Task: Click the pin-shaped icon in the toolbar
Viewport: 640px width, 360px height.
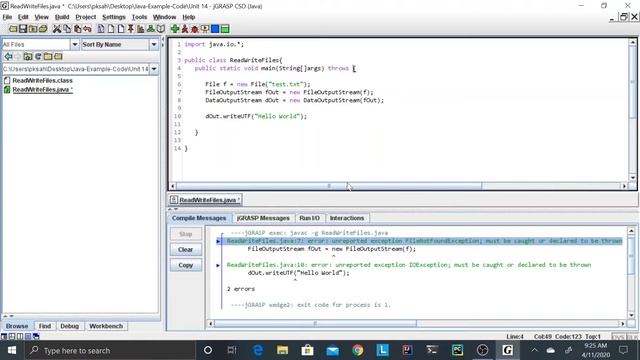Action: pyautogui.click(x=131, y=29)
